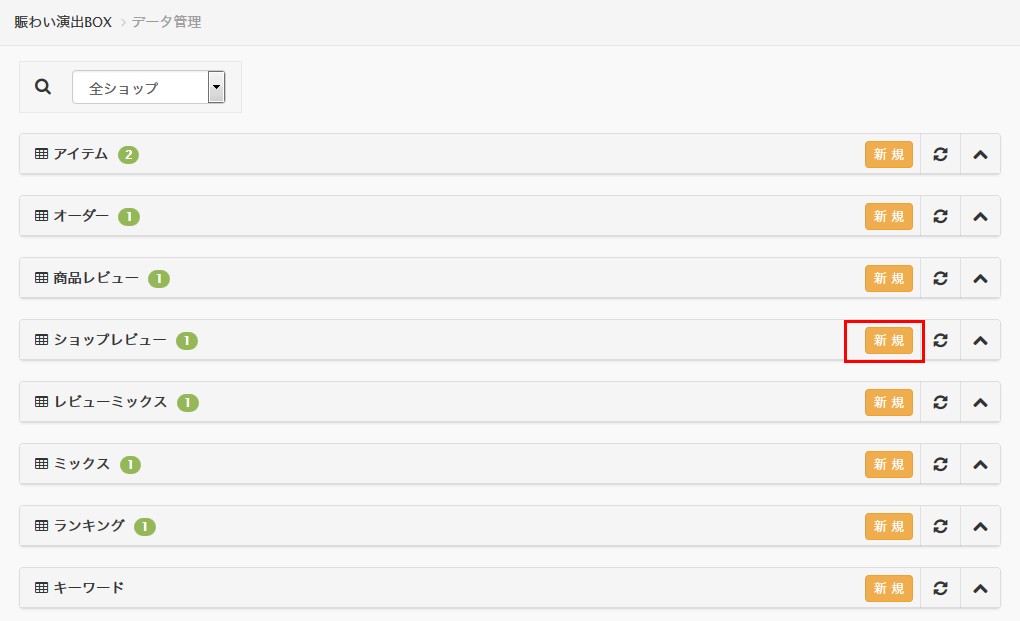1020x621 pixels.
Task: Click the search magnifier icon
Action: (x=43, y=87)
